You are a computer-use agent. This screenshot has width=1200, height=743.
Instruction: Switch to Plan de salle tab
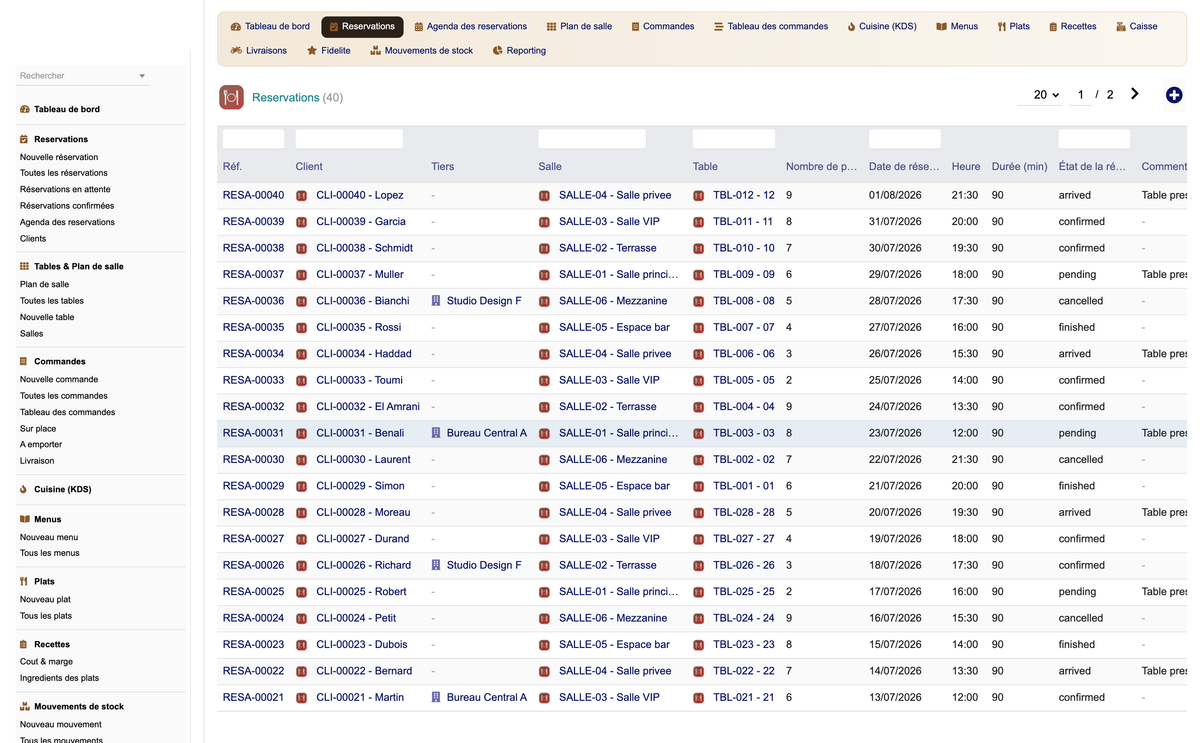pos(579,27)
